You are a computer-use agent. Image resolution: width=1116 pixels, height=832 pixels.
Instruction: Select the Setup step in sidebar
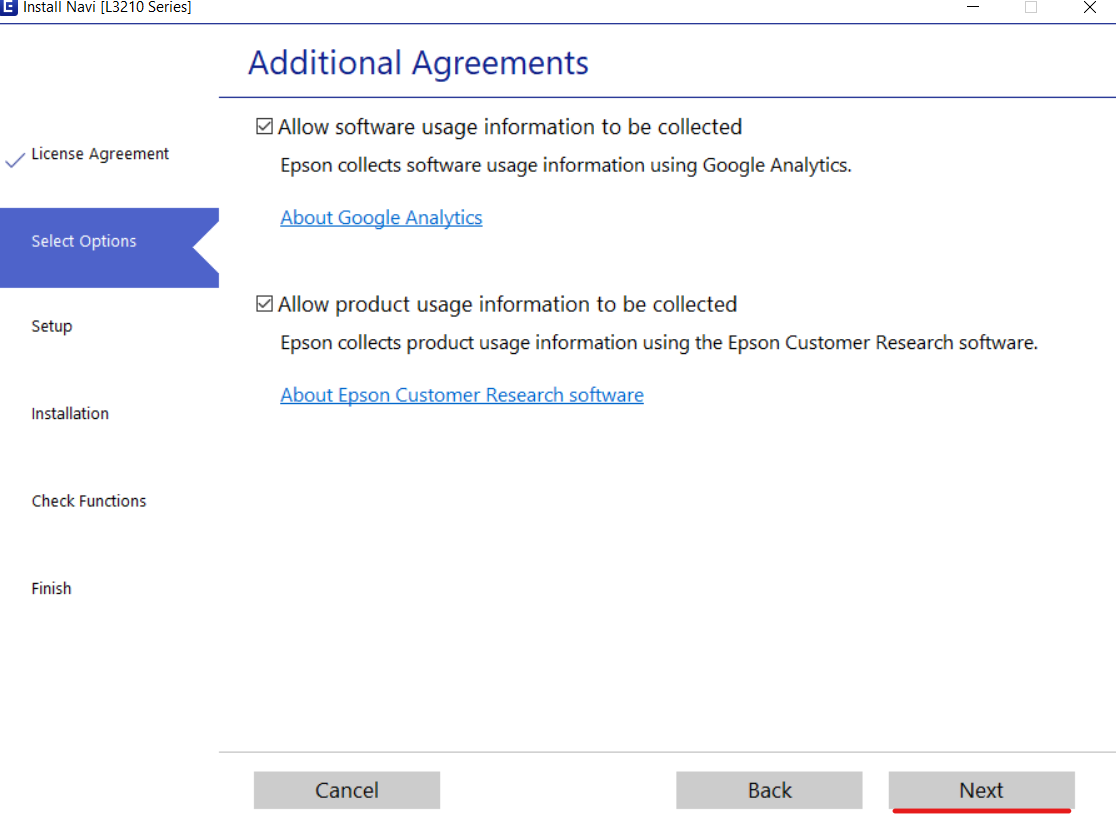(52, 326)
